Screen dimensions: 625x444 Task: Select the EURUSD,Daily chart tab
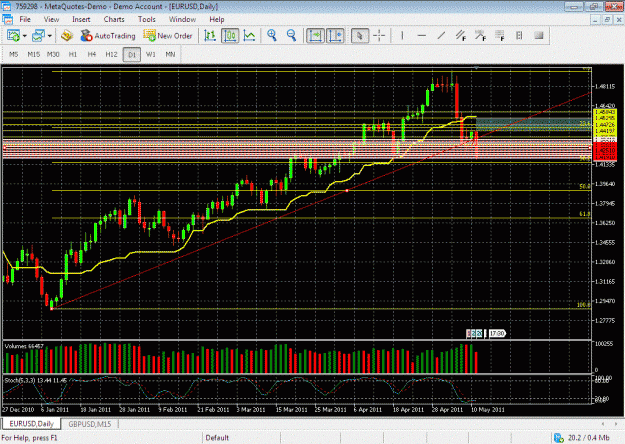tap(31, 424)
